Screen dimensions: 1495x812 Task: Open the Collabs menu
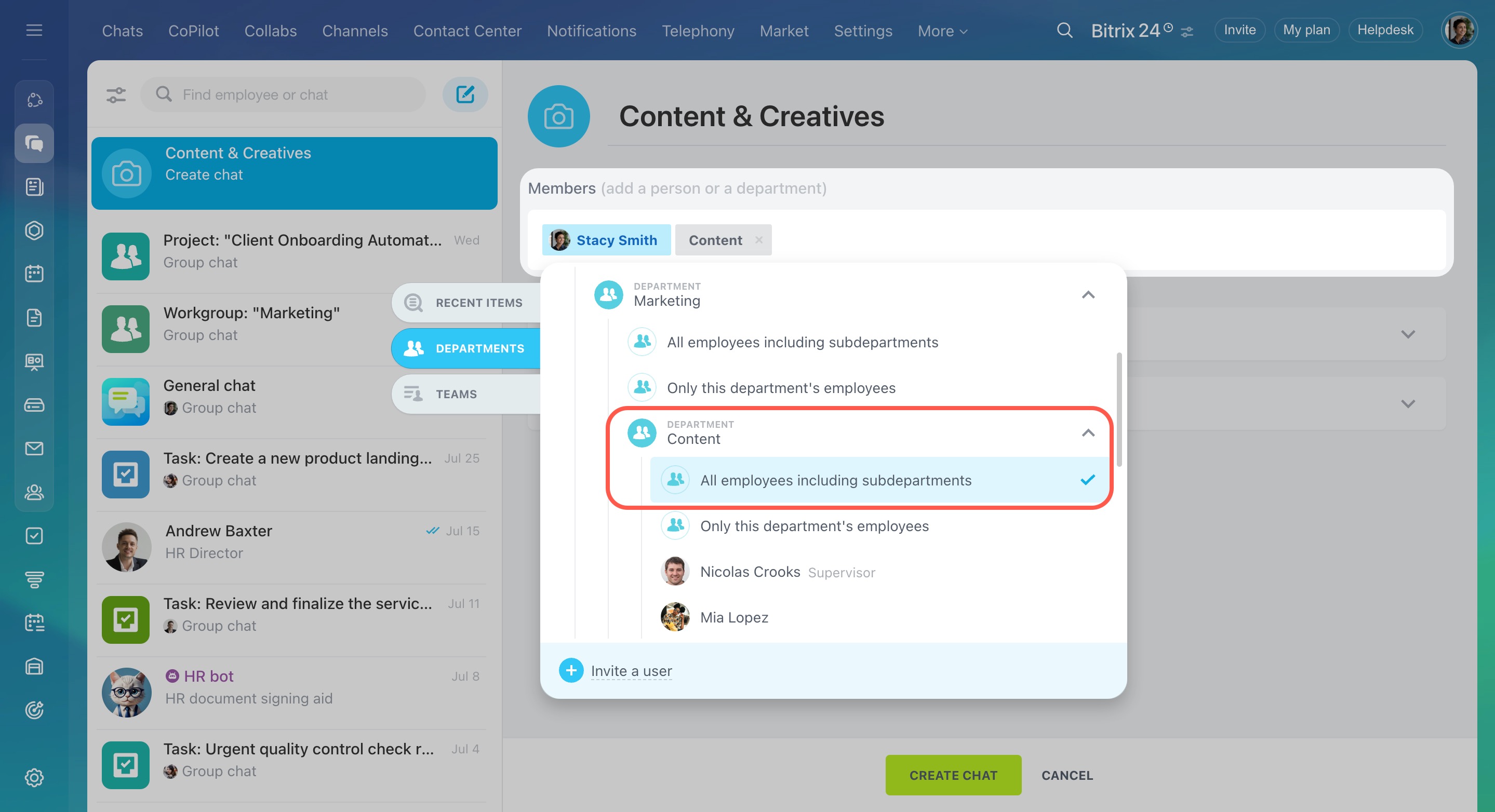click(271, 31)
